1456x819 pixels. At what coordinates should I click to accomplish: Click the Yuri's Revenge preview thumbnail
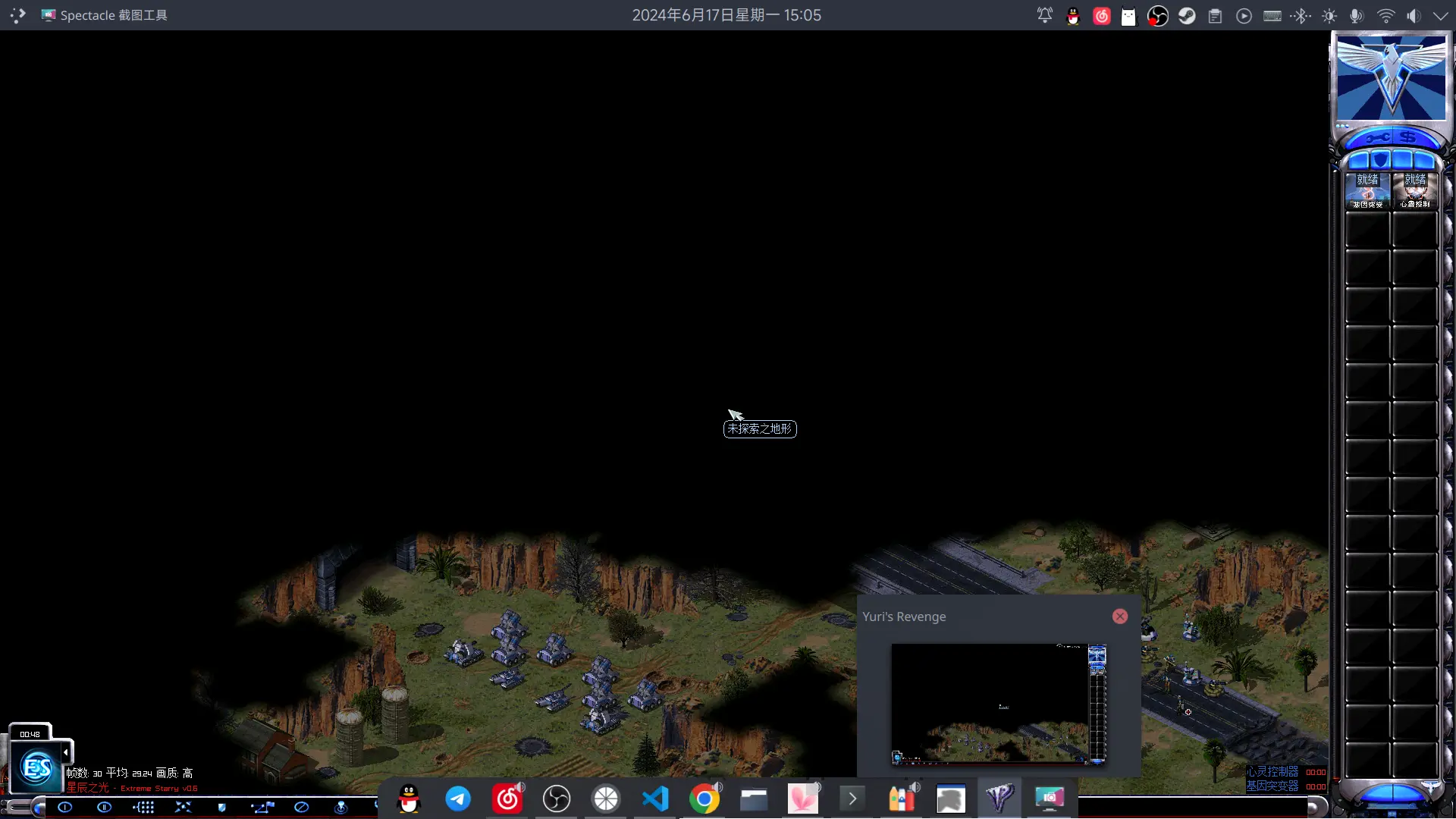click(998, 703)
